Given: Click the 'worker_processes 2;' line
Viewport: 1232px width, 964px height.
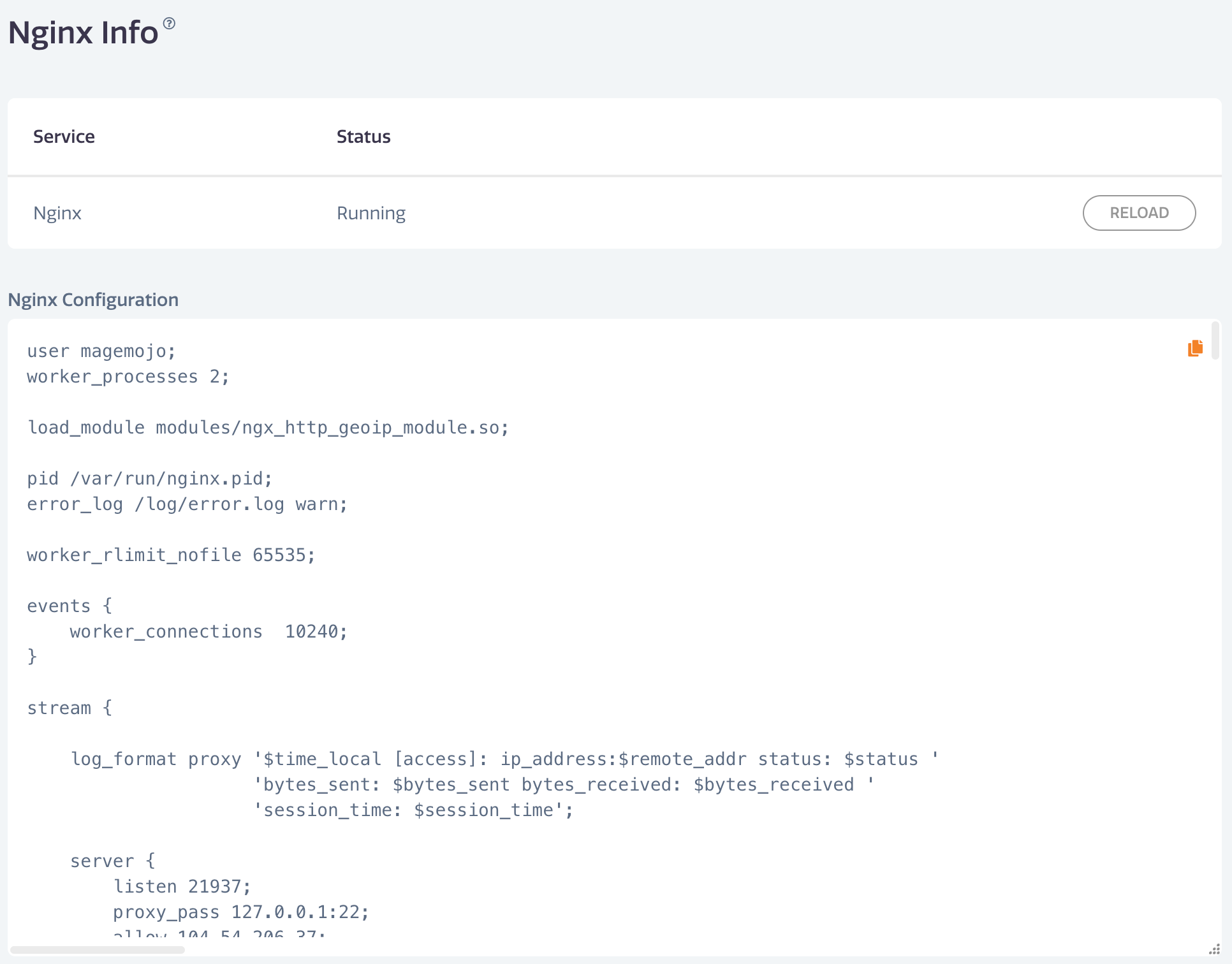Looking at the screenshot, I should (x=128, y=377).
